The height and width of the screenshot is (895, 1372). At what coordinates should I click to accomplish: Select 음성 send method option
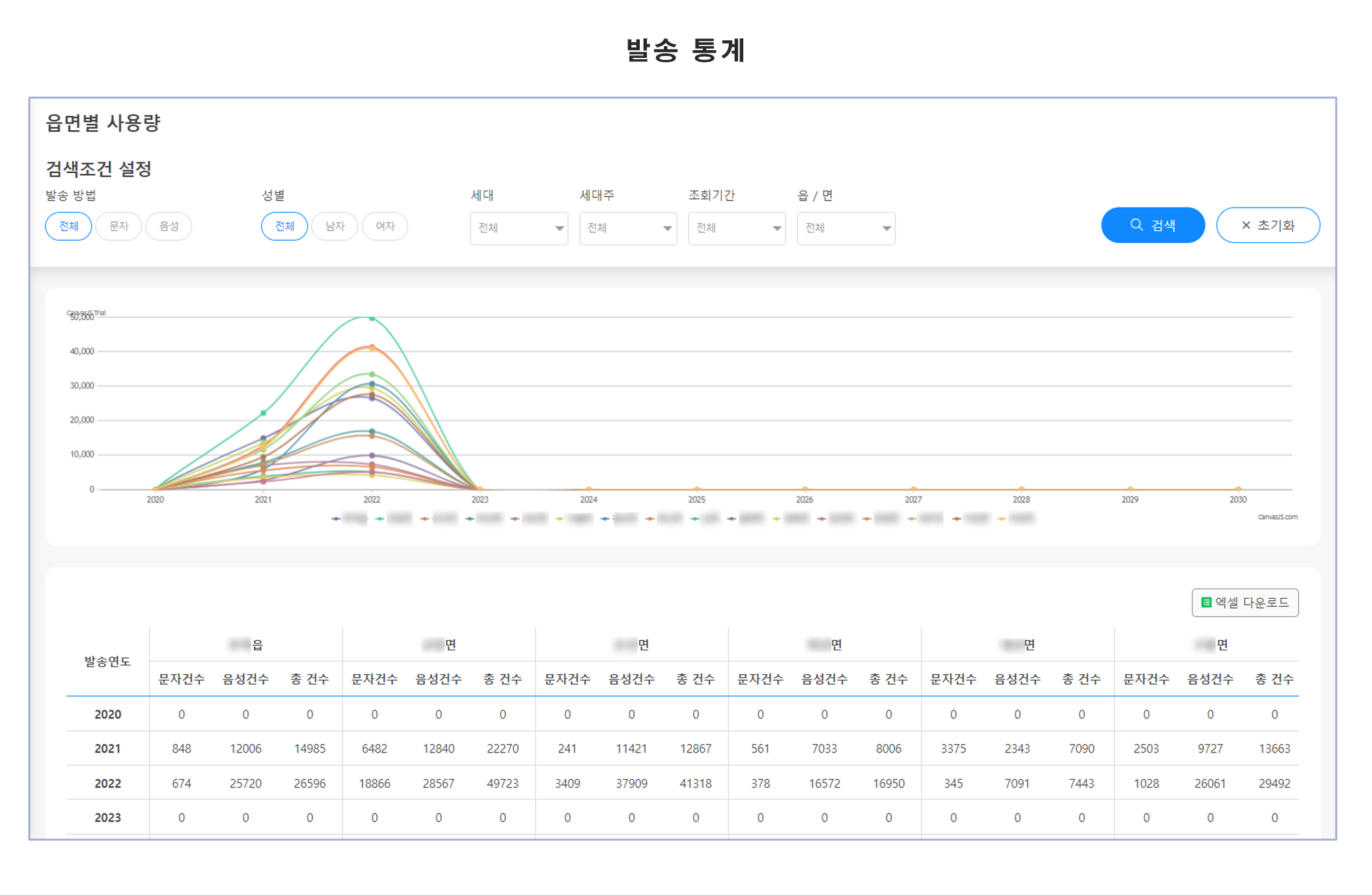tap(169, 226)
